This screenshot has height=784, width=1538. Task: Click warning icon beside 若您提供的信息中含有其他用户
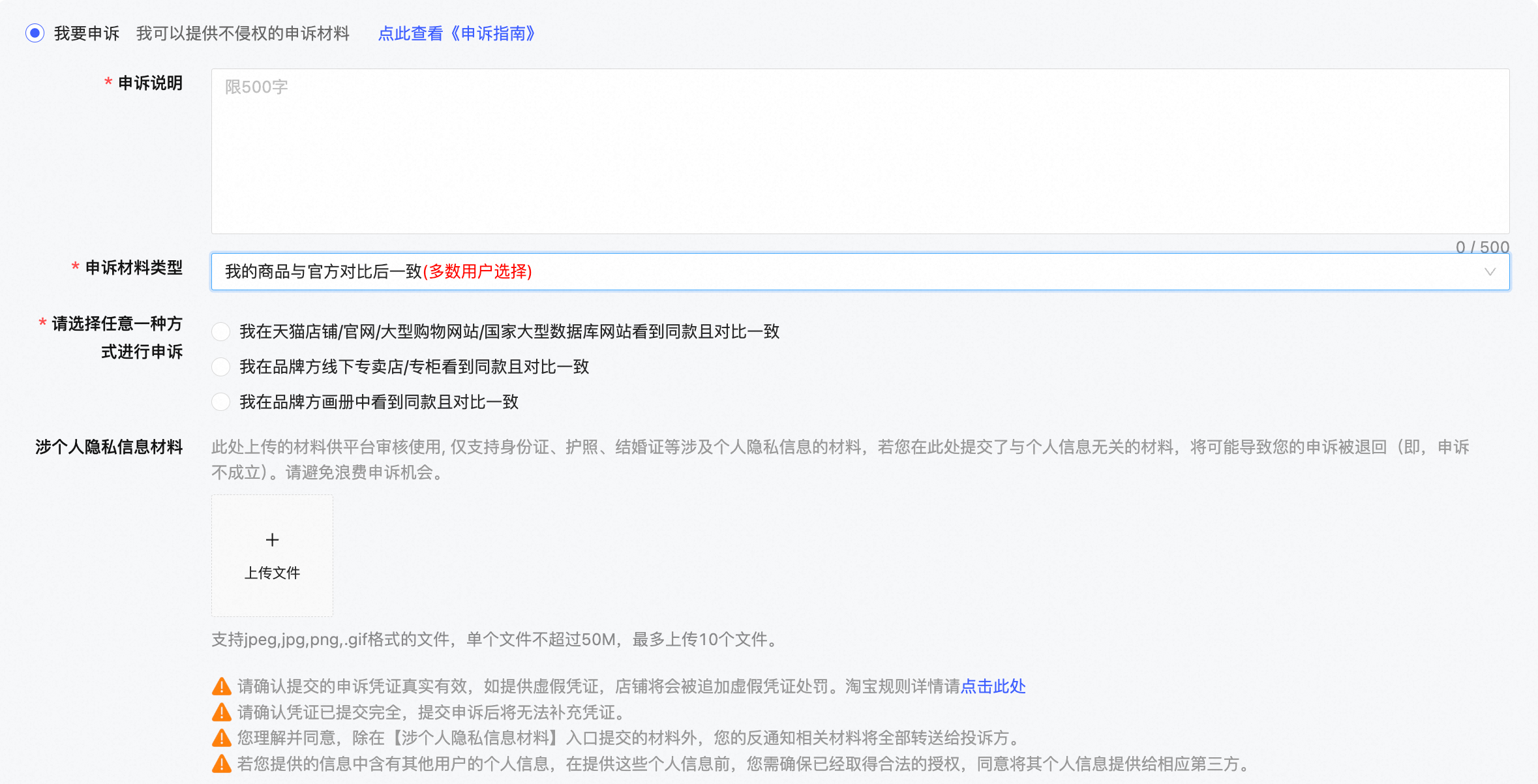pos(222,764)
